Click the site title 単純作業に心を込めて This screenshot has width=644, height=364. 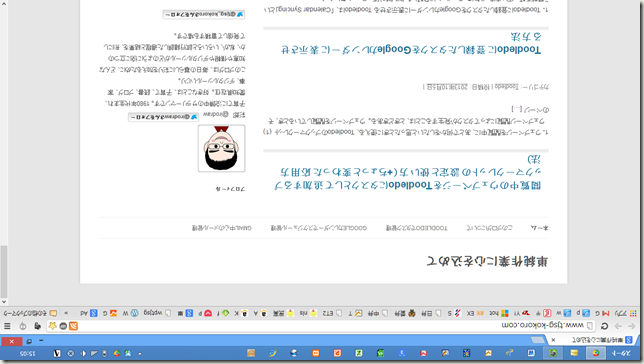click(487, 260)
